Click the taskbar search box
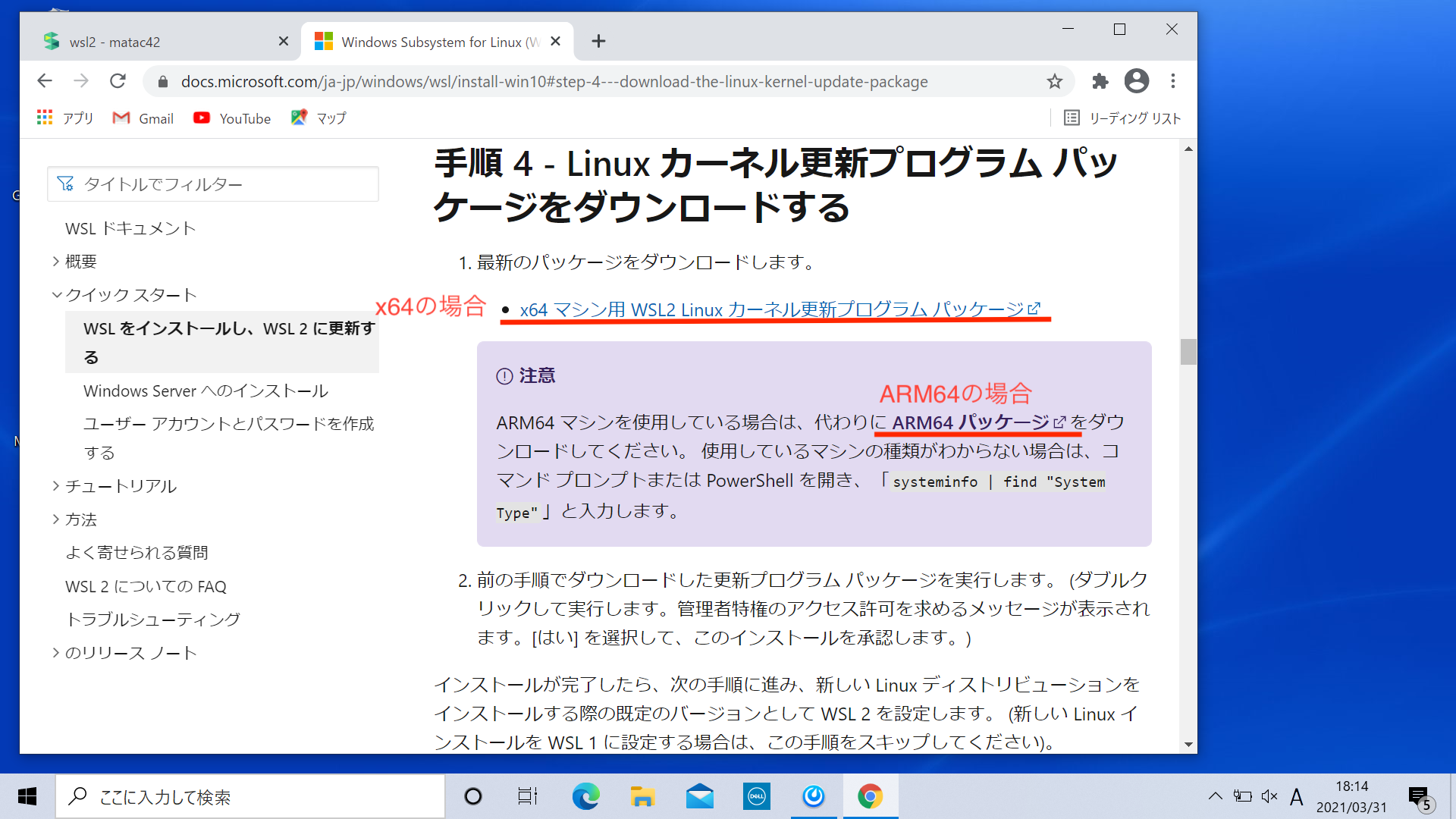Screen dimensions: 1456x819 [250, 796]
